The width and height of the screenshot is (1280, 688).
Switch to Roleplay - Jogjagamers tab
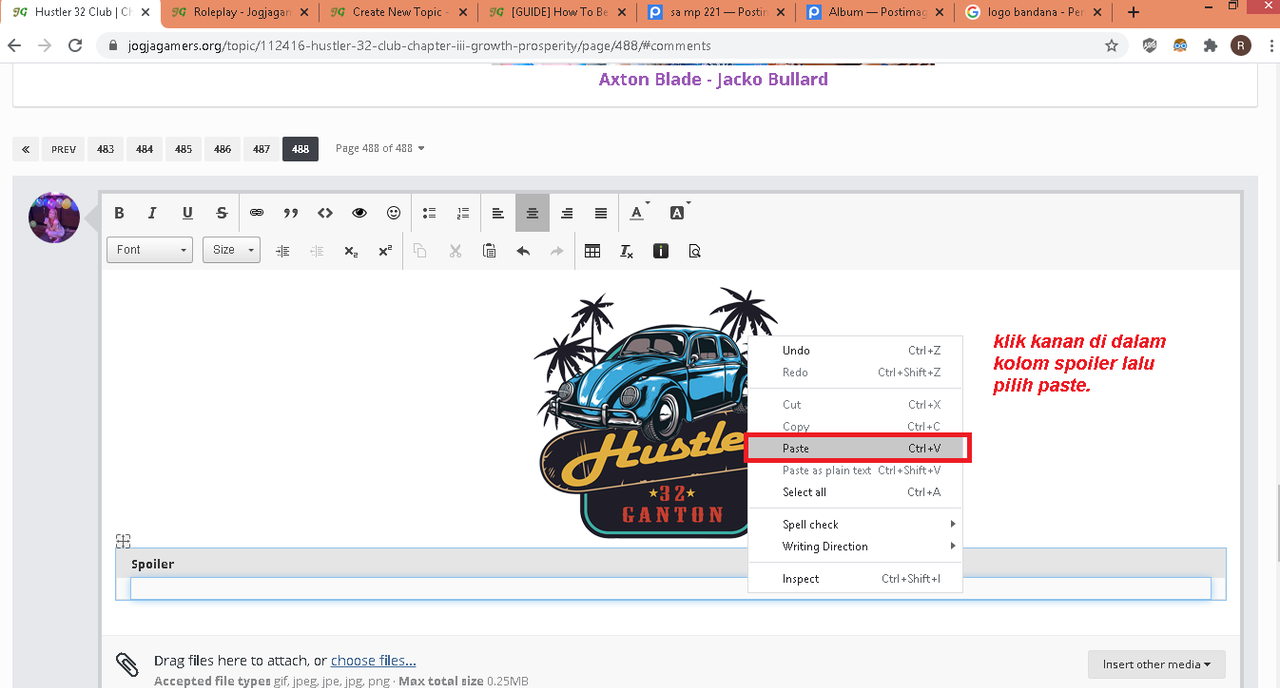point(238,12)
